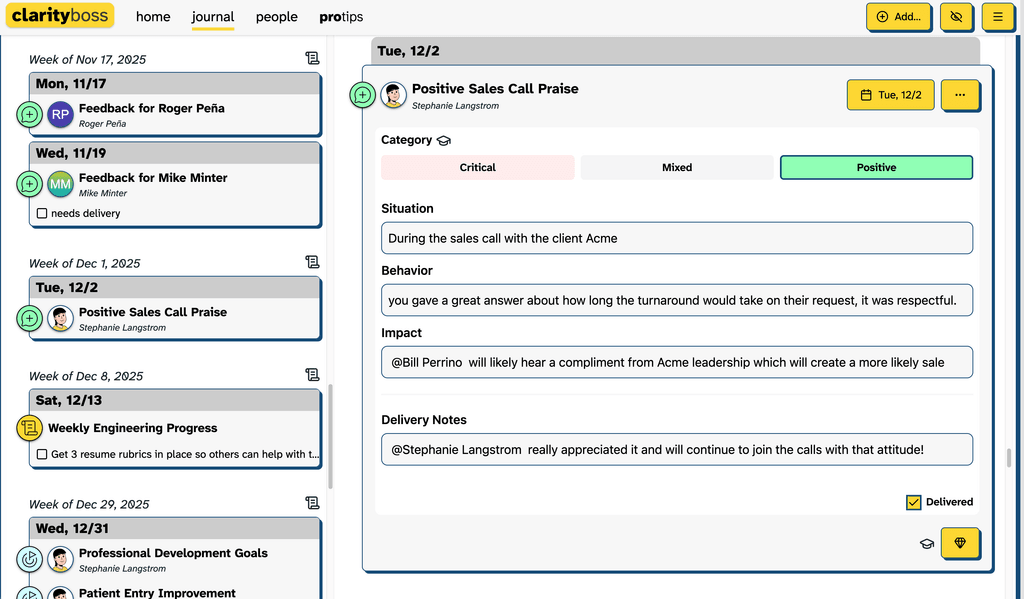1024x599 pixels.
Task: Click the recurring goal icon beside Professional Development Goals
Action: [x=29, y=560]
